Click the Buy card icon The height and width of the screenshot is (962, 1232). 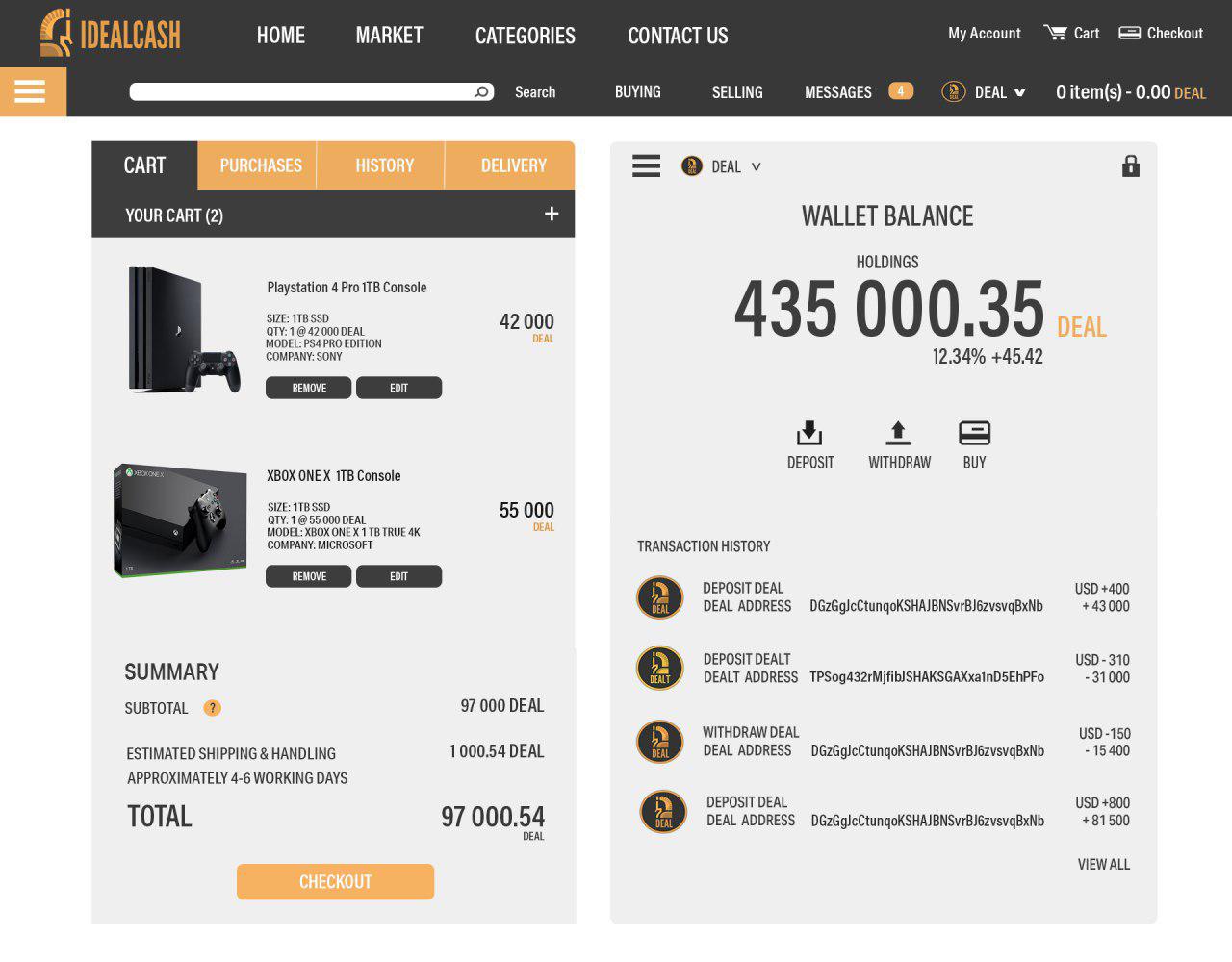pos(974,433)
